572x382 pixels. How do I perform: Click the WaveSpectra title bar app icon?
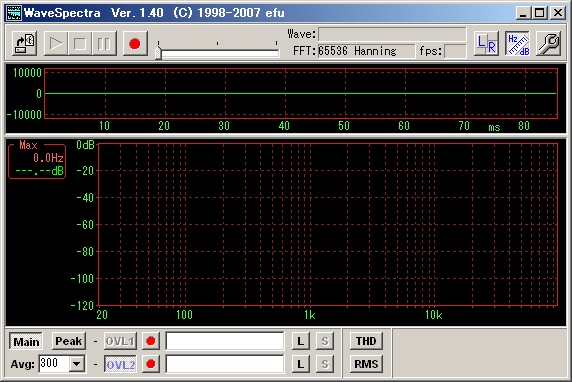(14, 13)
